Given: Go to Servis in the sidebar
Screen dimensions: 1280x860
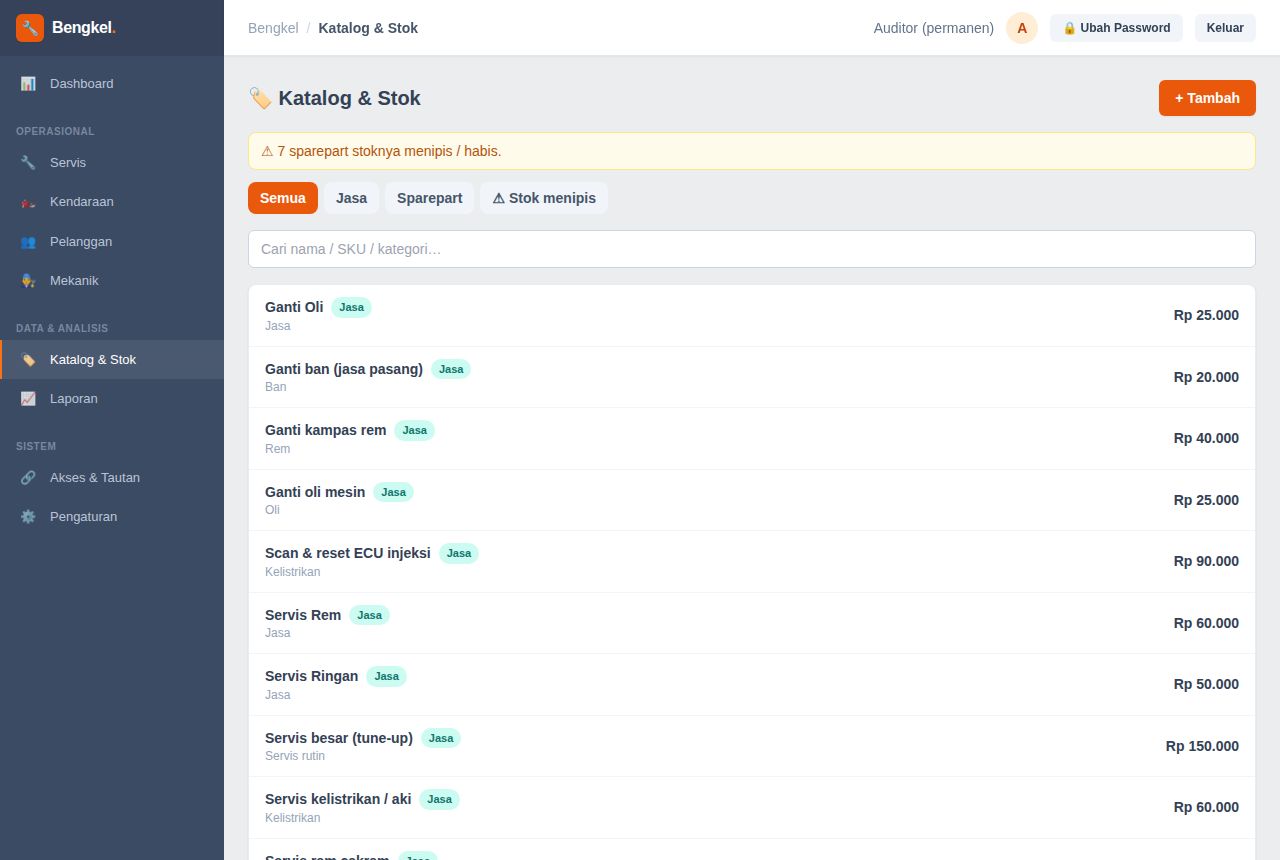Looking at the screenshot, I should point(112,163).
